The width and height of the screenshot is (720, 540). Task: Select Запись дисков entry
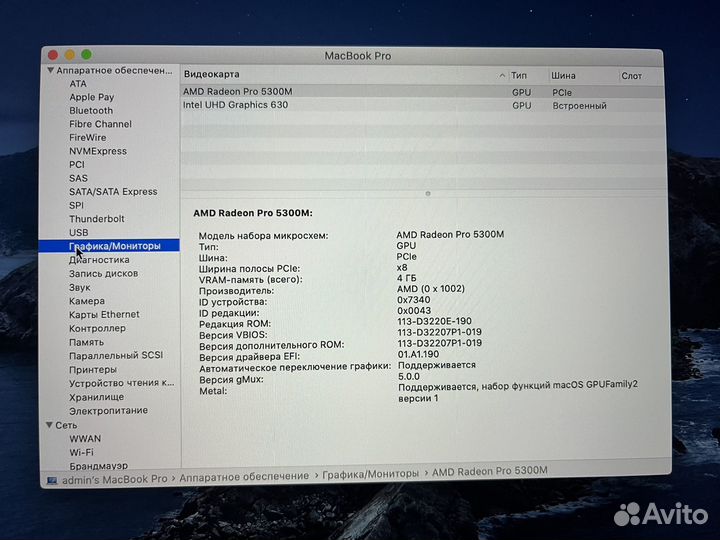pyautogui.click(x=103, y=274)
